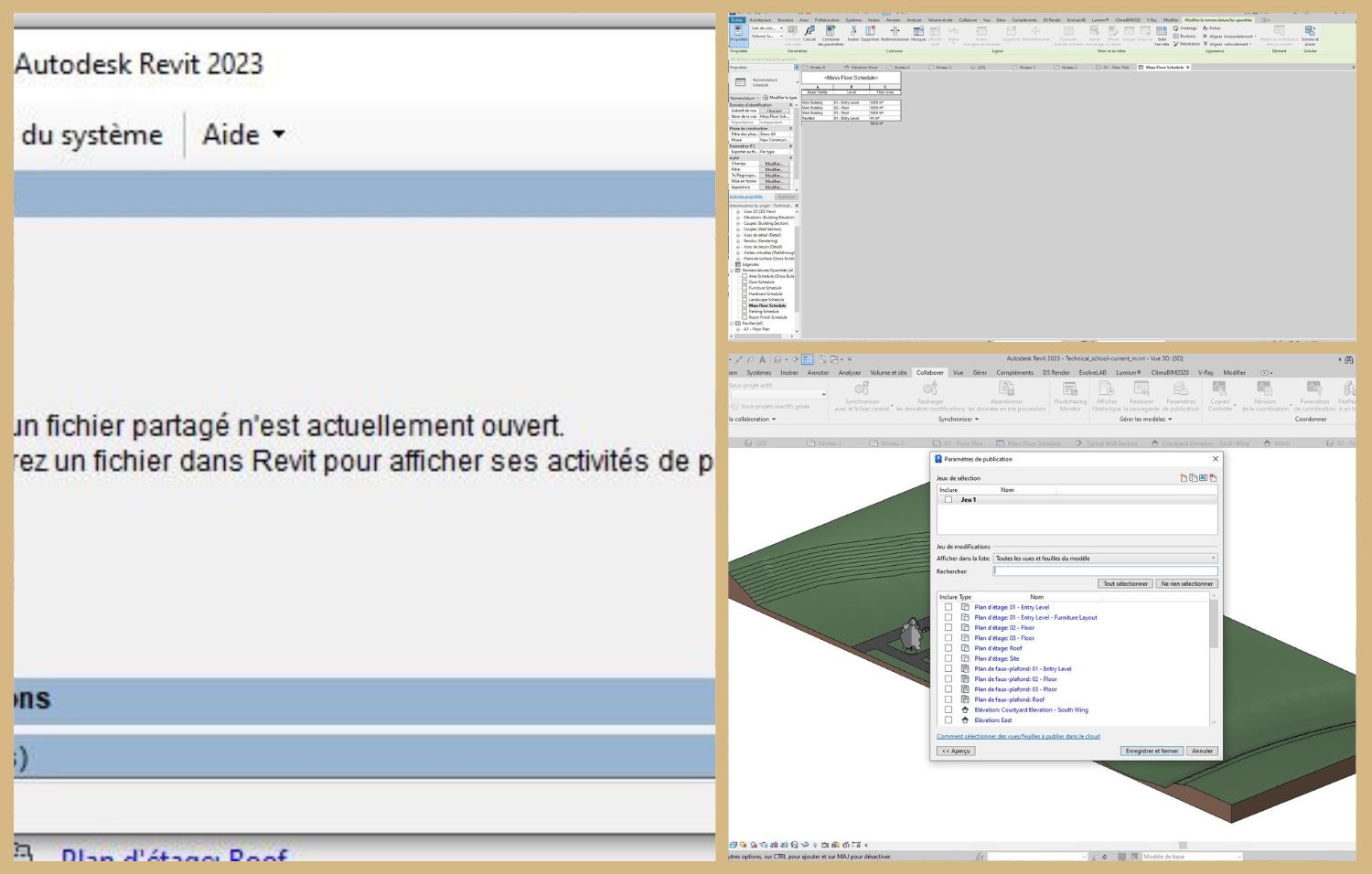This screenshot has height=874, width=1372.
Task: Expand the Feuilles (all) node in project browser
Action: click(x=733, y=324)
